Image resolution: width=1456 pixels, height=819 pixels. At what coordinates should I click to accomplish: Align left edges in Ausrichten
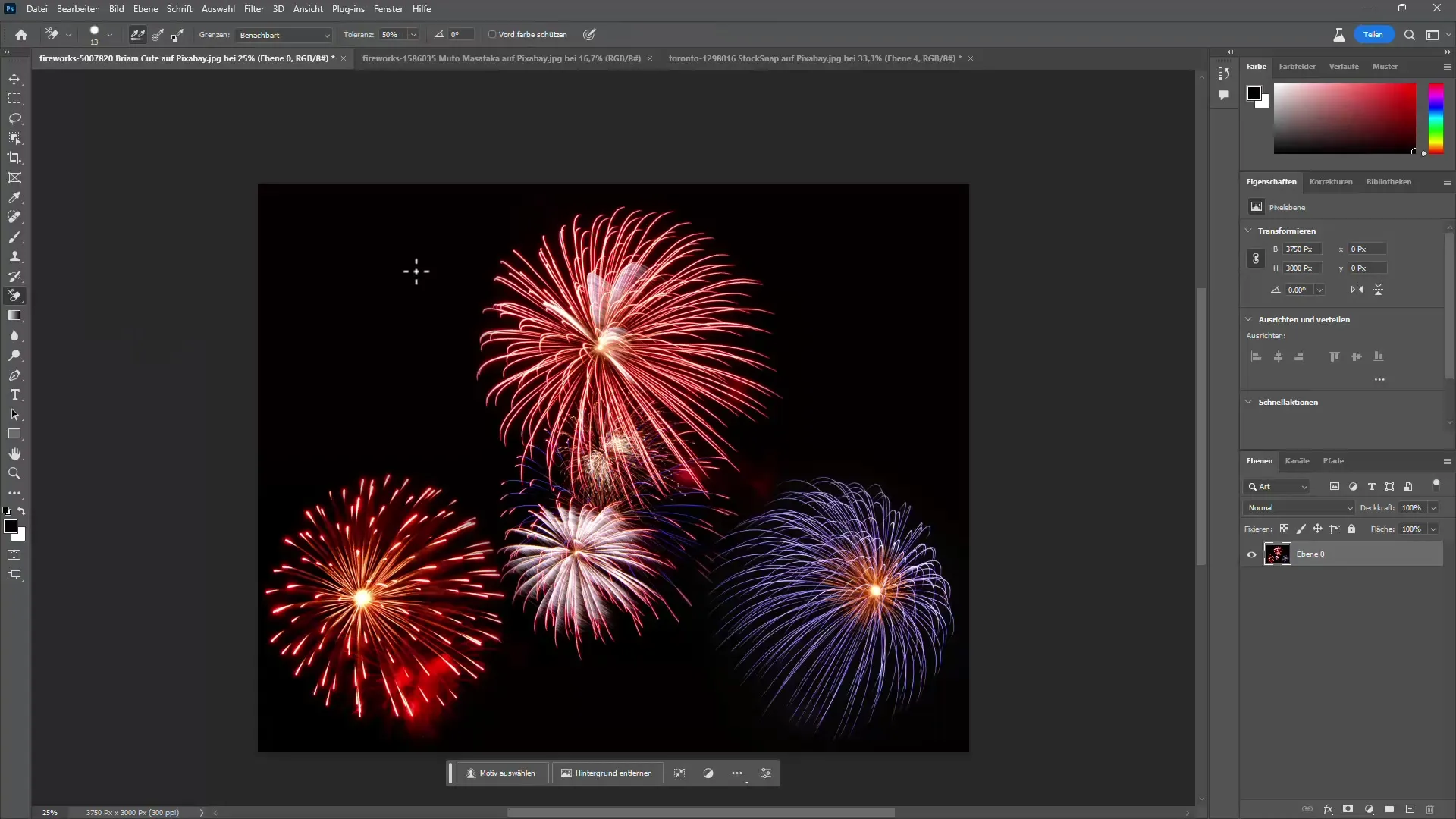(x=1256, y=356)
